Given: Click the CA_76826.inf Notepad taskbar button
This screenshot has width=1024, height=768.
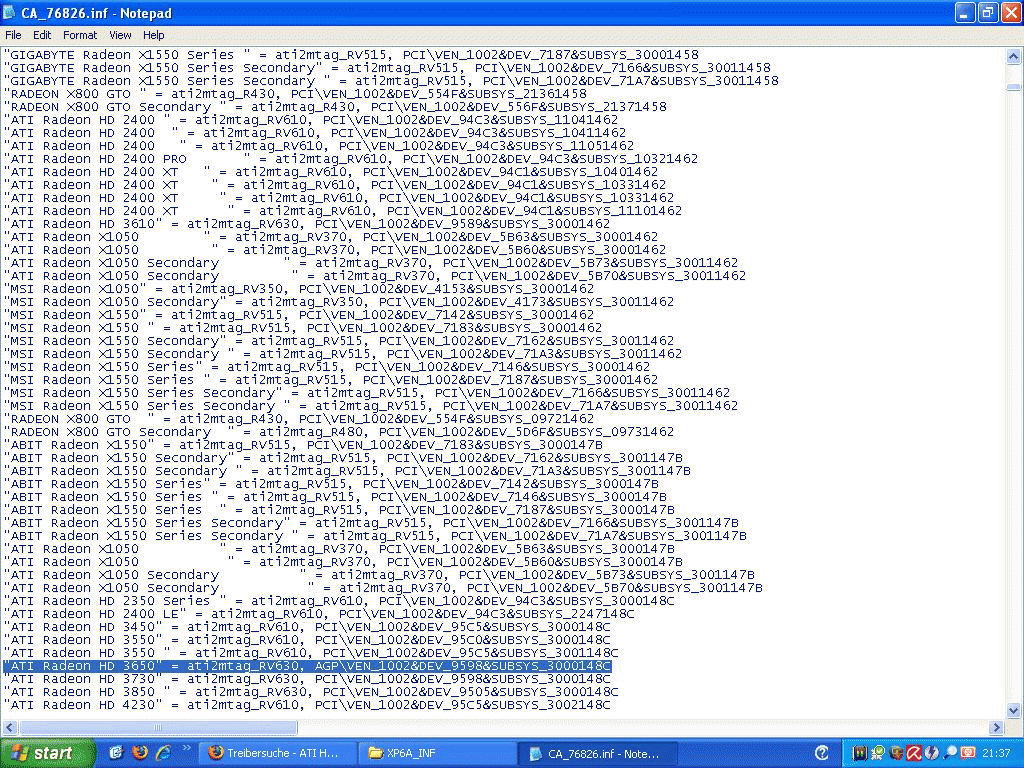Looking at the screenshot, I should click(x=598, y=754).
